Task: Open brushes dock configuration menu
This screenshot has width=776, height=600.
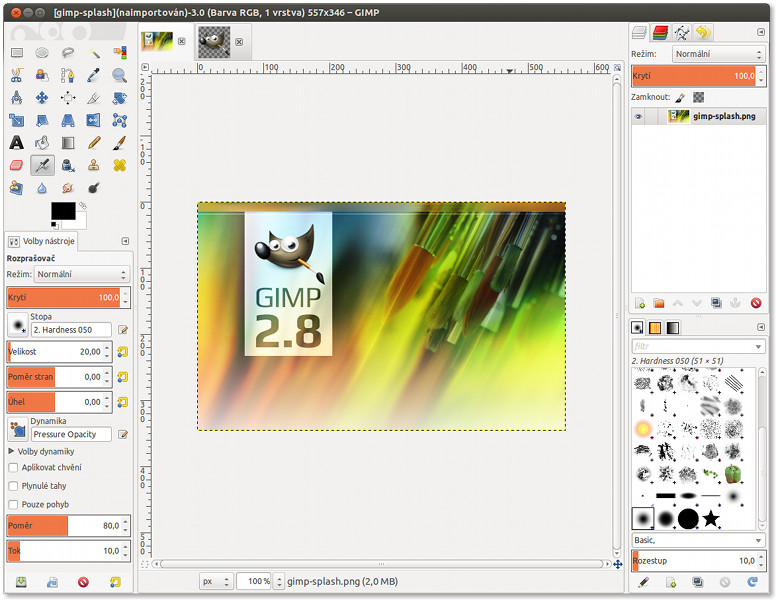Action: pos(761,327)
